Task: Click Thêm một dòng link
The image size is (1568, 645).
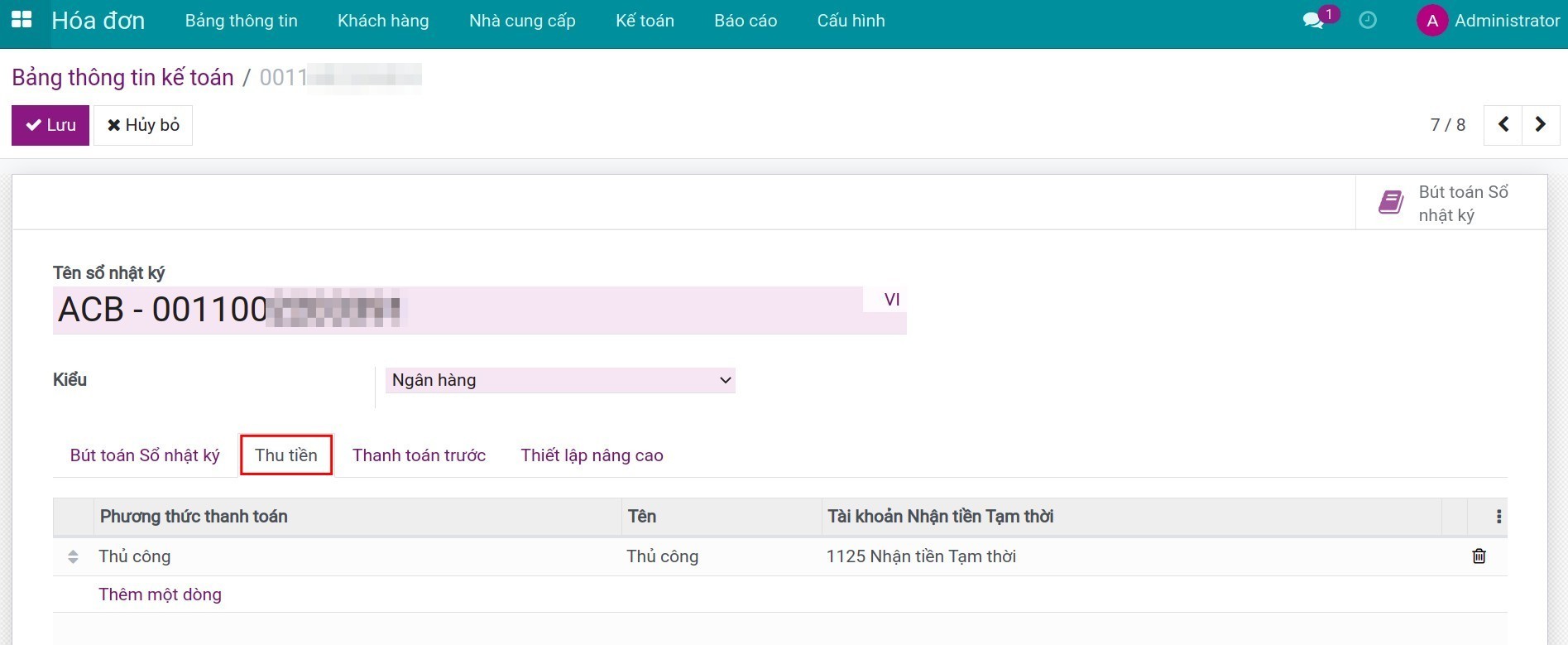Action: [x=160, y=594]
